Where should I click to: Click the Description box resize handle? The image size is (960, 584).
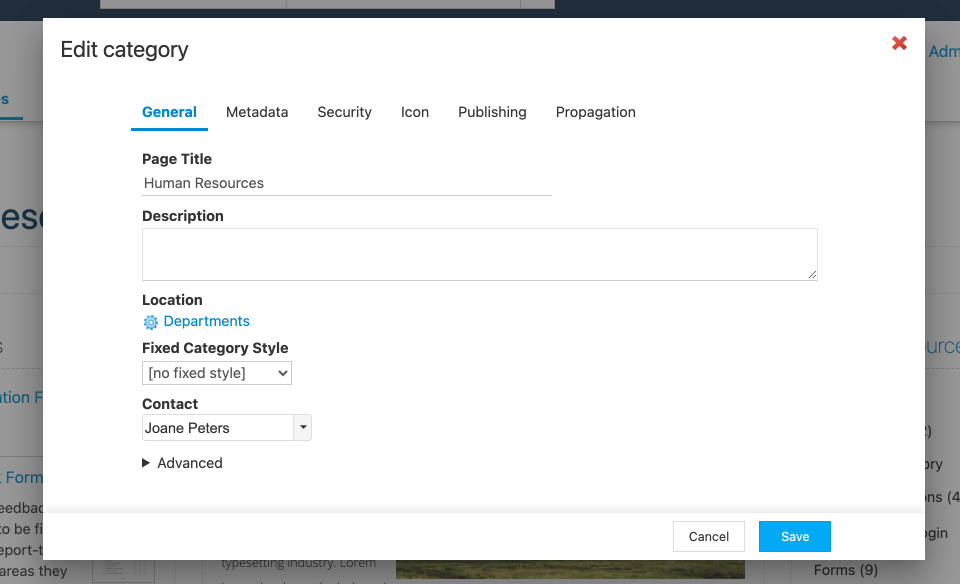(x=812, y=275)
